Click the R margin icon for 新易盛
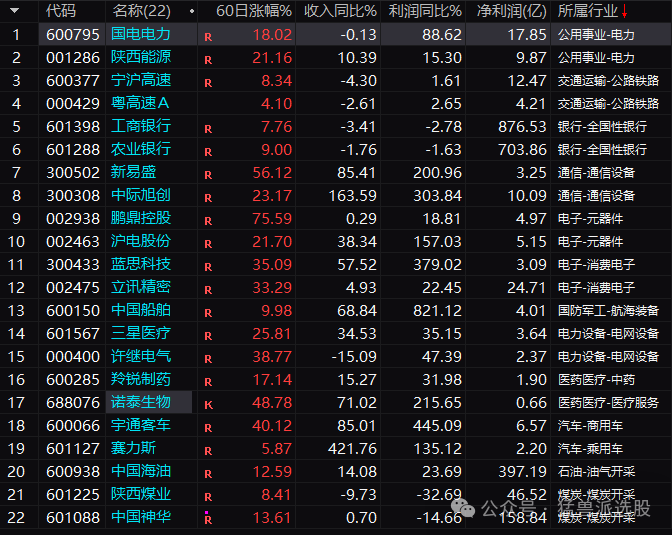672x535 pixels. coord(208,175)
